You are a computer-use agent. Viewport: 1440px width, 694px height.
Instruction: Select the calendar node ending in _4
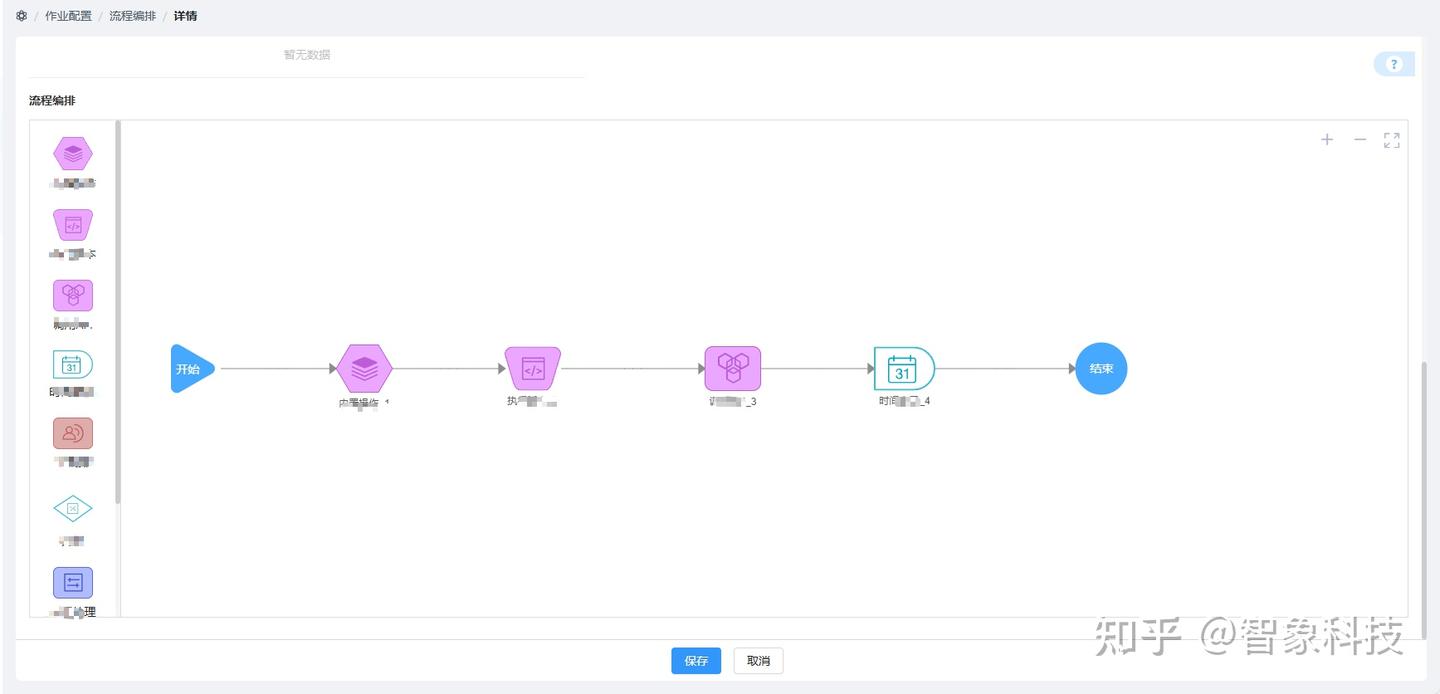[903, 369]
